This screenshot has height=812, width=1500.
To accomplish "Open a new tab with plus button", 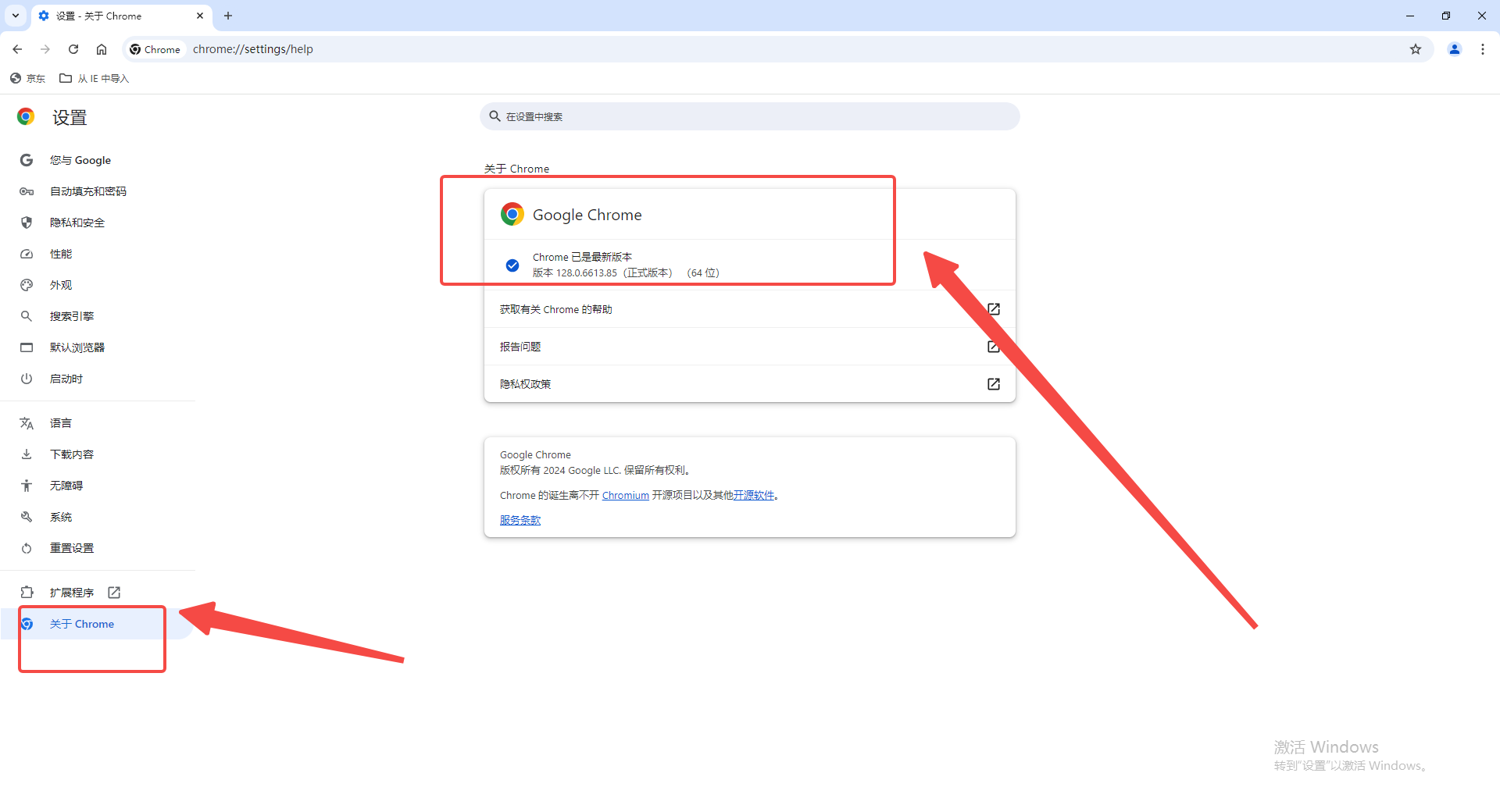I will [x=228, y=16].
